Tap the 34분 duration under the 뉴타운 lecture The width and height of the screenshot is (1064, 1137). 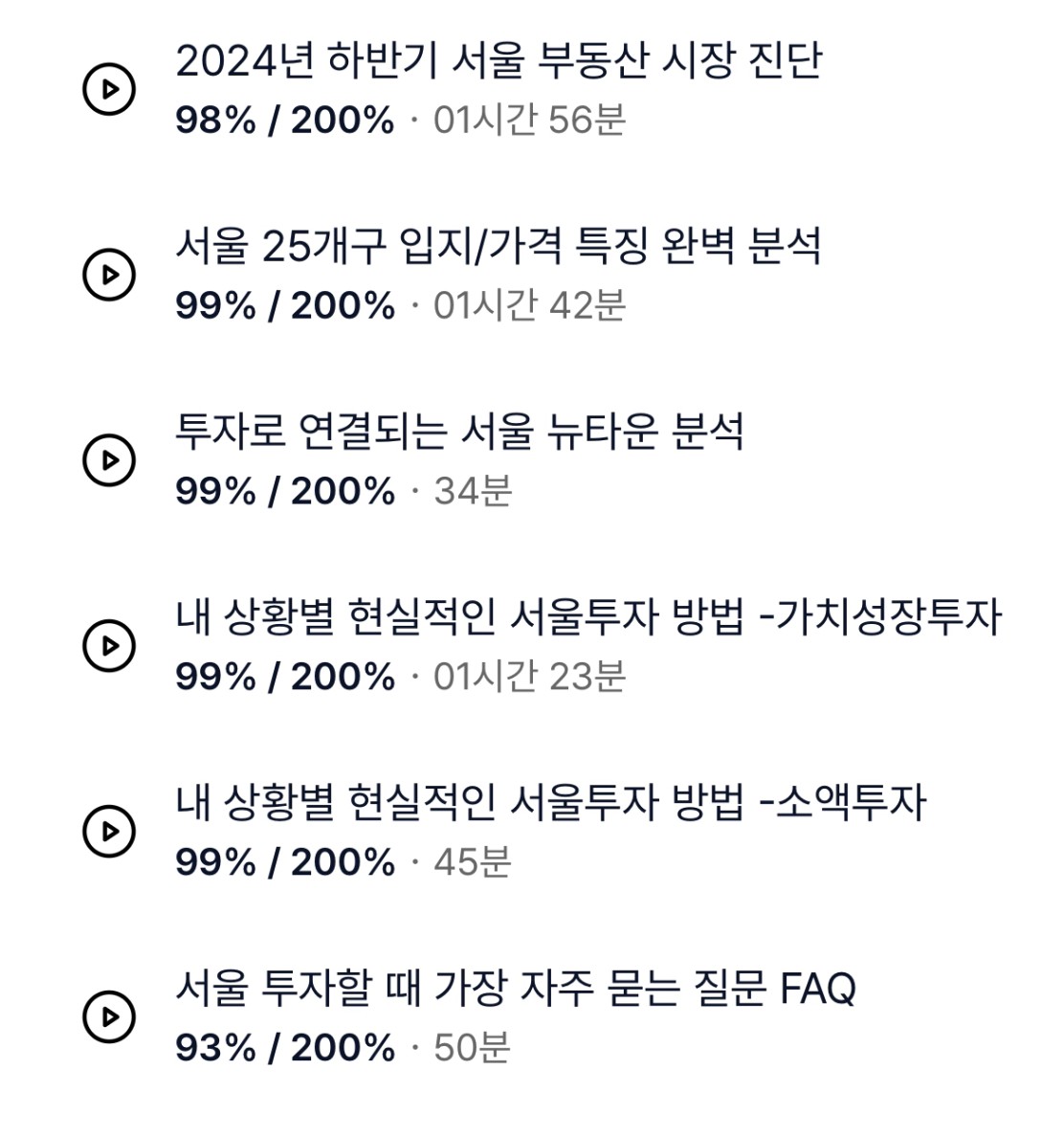click(473, 492)
